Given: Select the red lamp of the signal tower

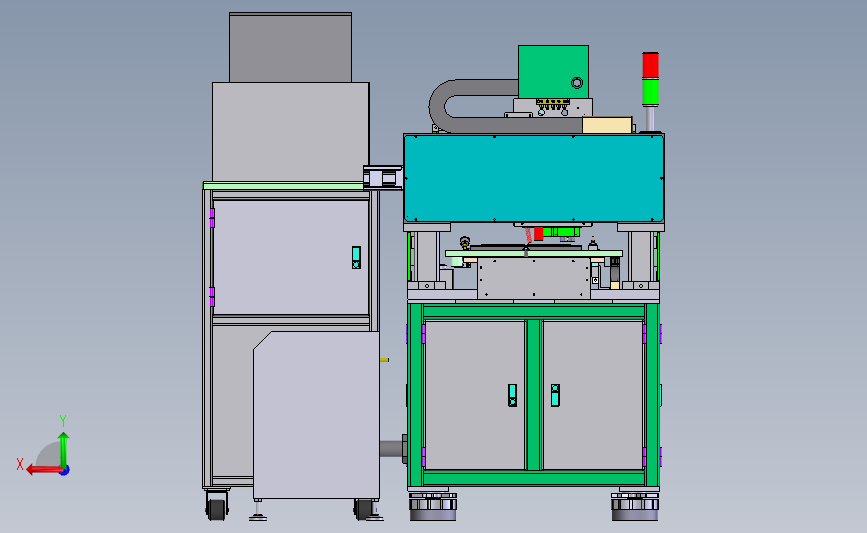Looking at the screenshot, I should point(650,65).
